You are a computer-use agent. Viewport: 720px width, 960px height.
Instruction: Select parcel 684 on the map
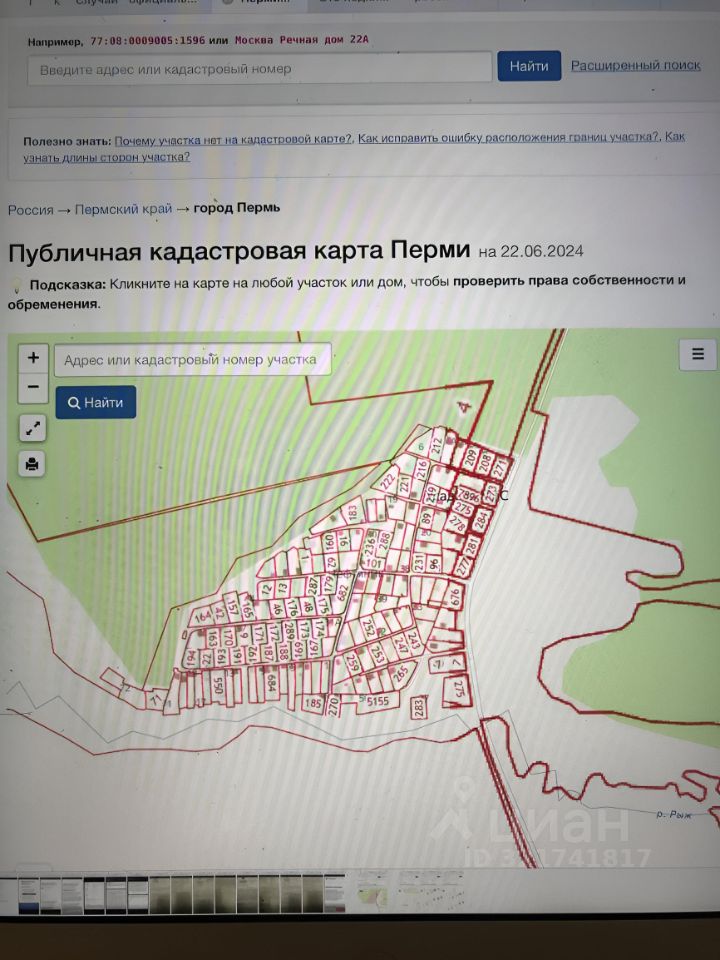click(271, 683)
